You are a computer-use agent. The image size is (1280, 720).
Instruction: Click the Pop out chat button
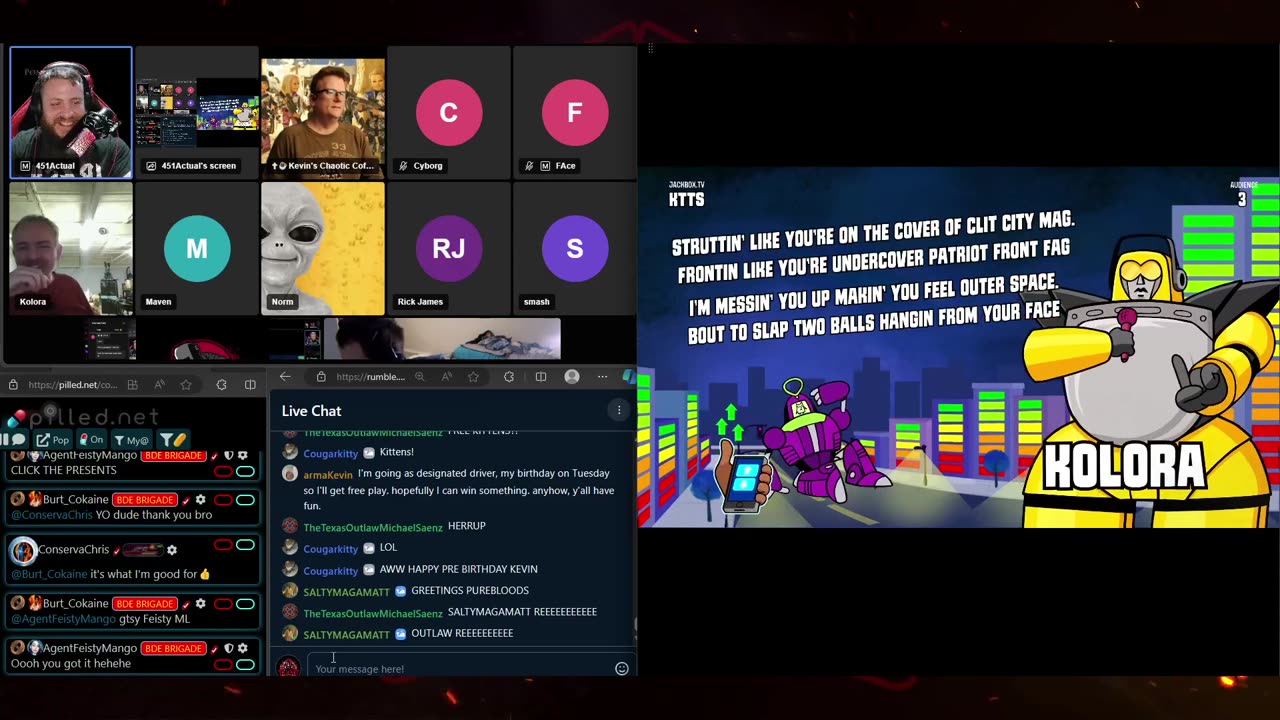(53, 440)
